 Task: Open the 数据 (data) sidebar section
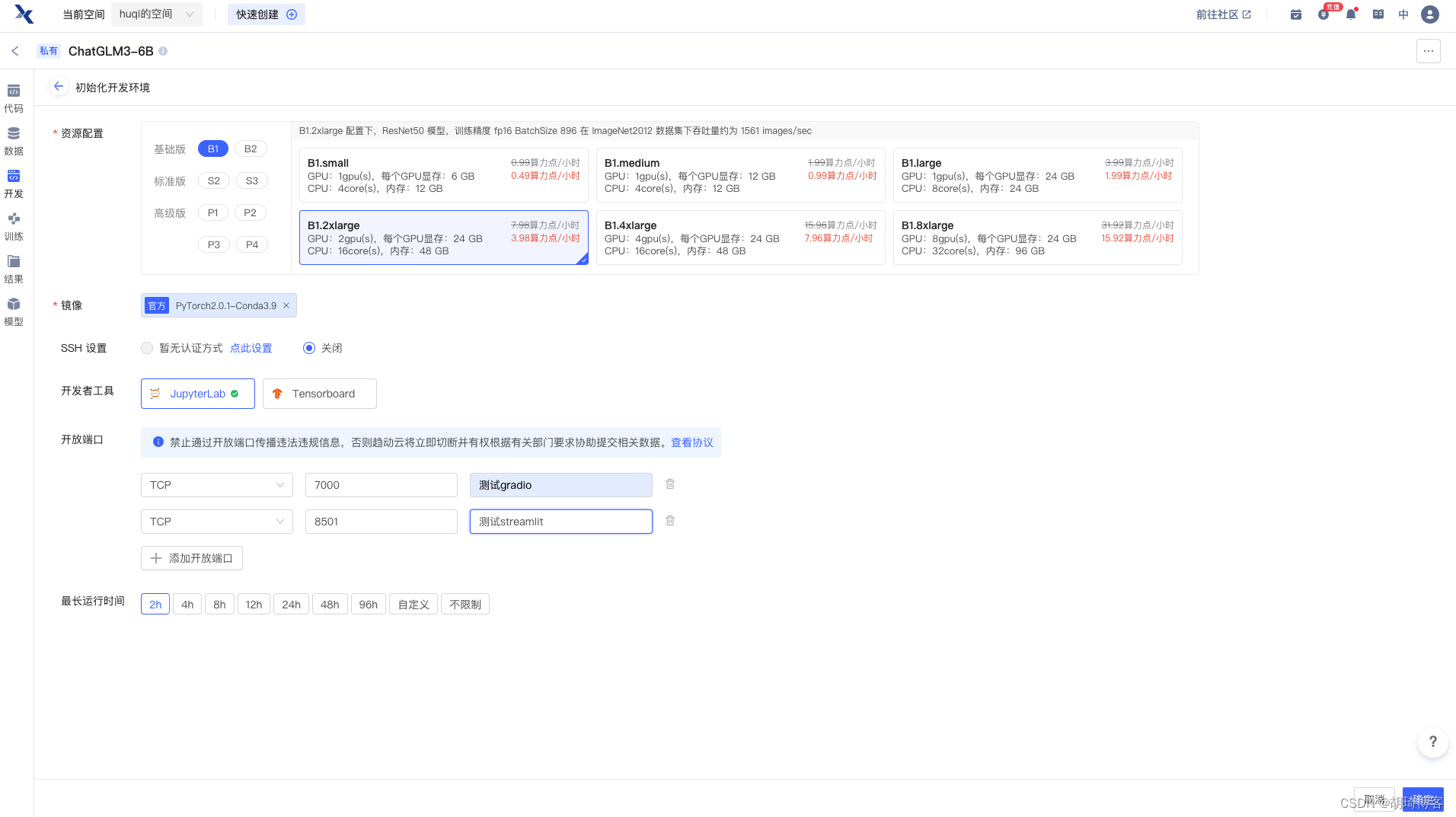click(14, 142)
